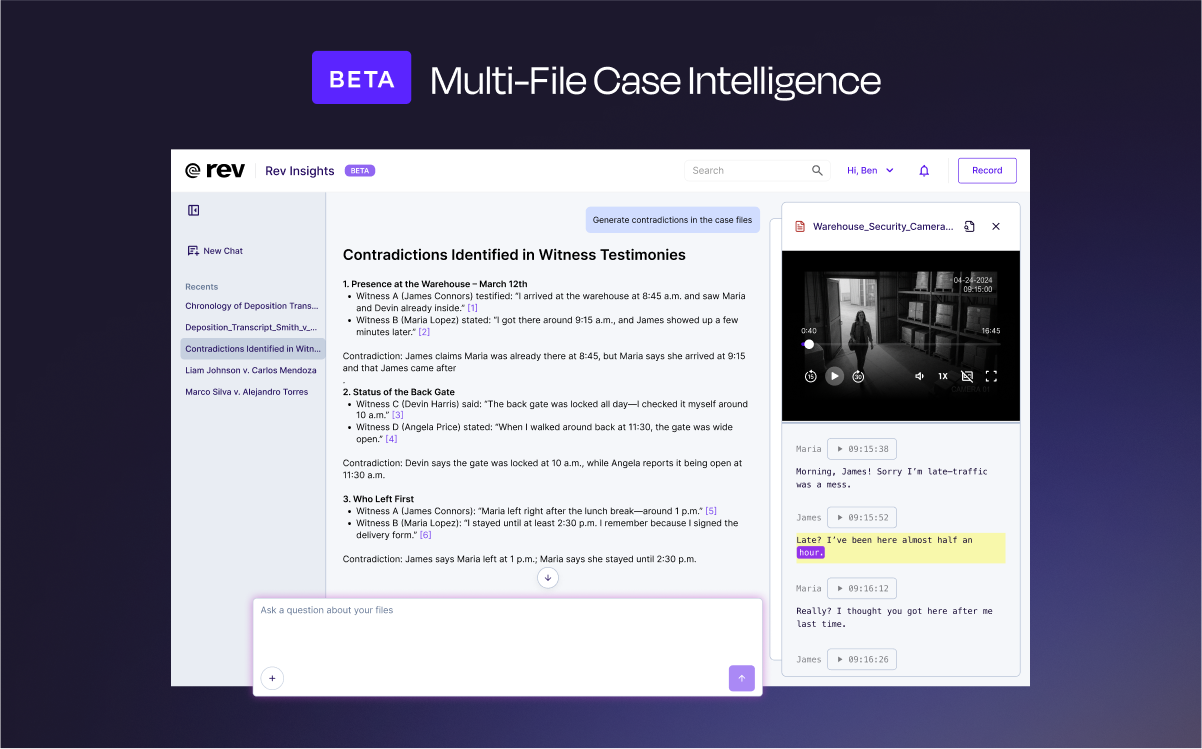Click the Warehouse_Security_Camera... file title
The image size is (1202, 749).
point(883,227)
